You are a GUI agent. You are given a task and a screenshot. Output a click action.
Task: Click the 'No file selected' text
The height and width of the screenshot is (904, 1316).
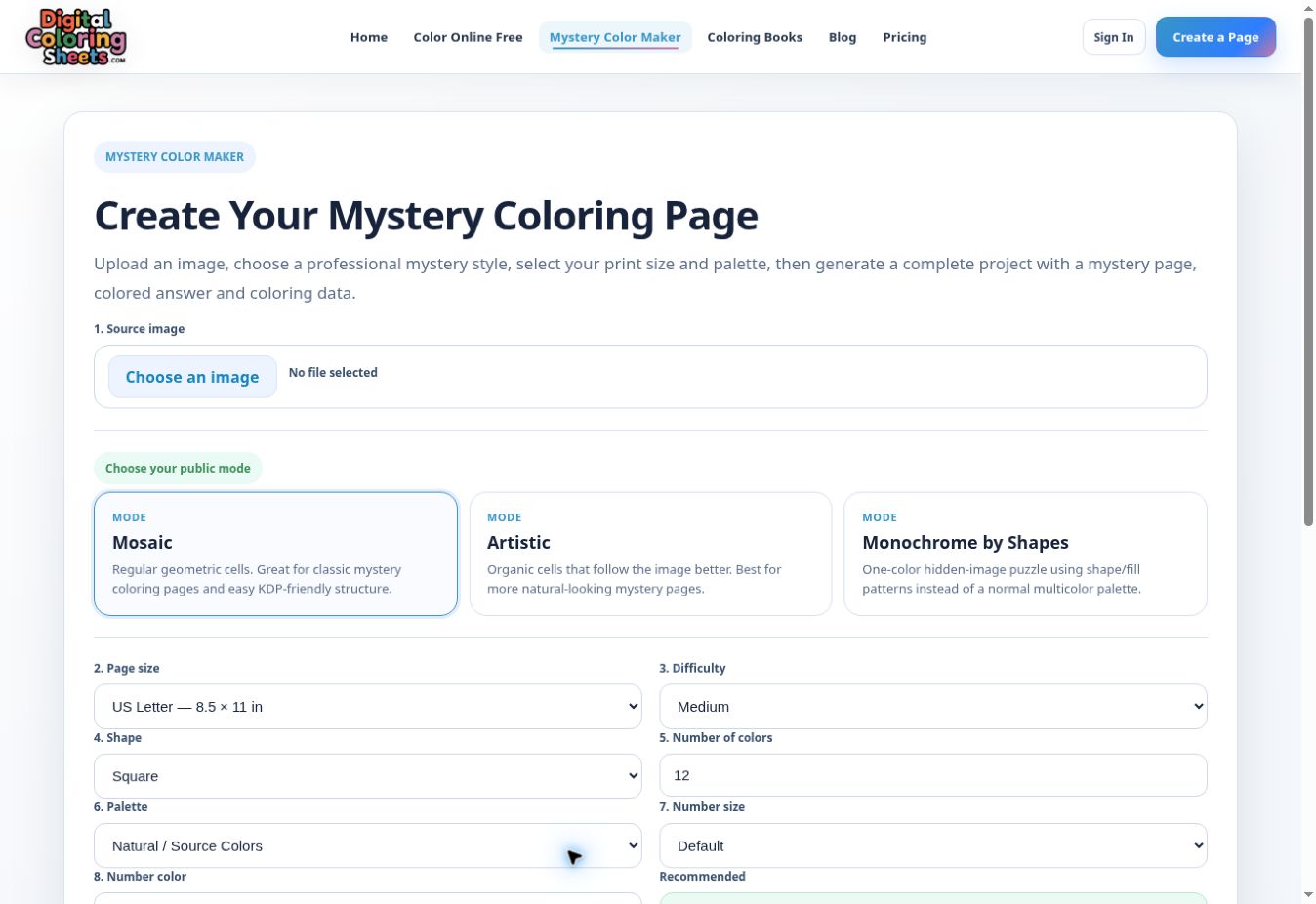333,372
